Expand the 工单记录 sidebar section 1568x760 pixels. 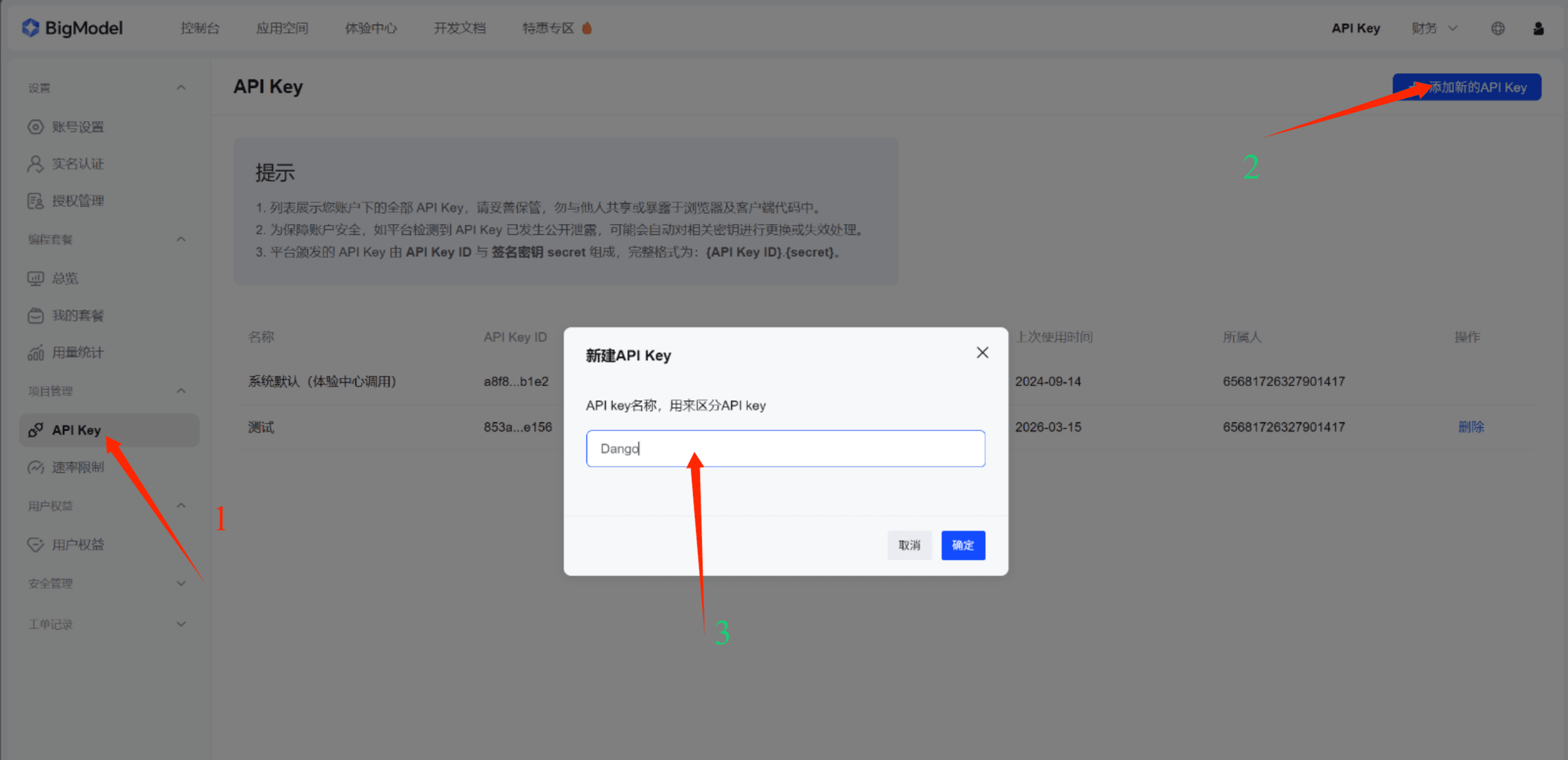pyautogui.click(x=181, y=624)
